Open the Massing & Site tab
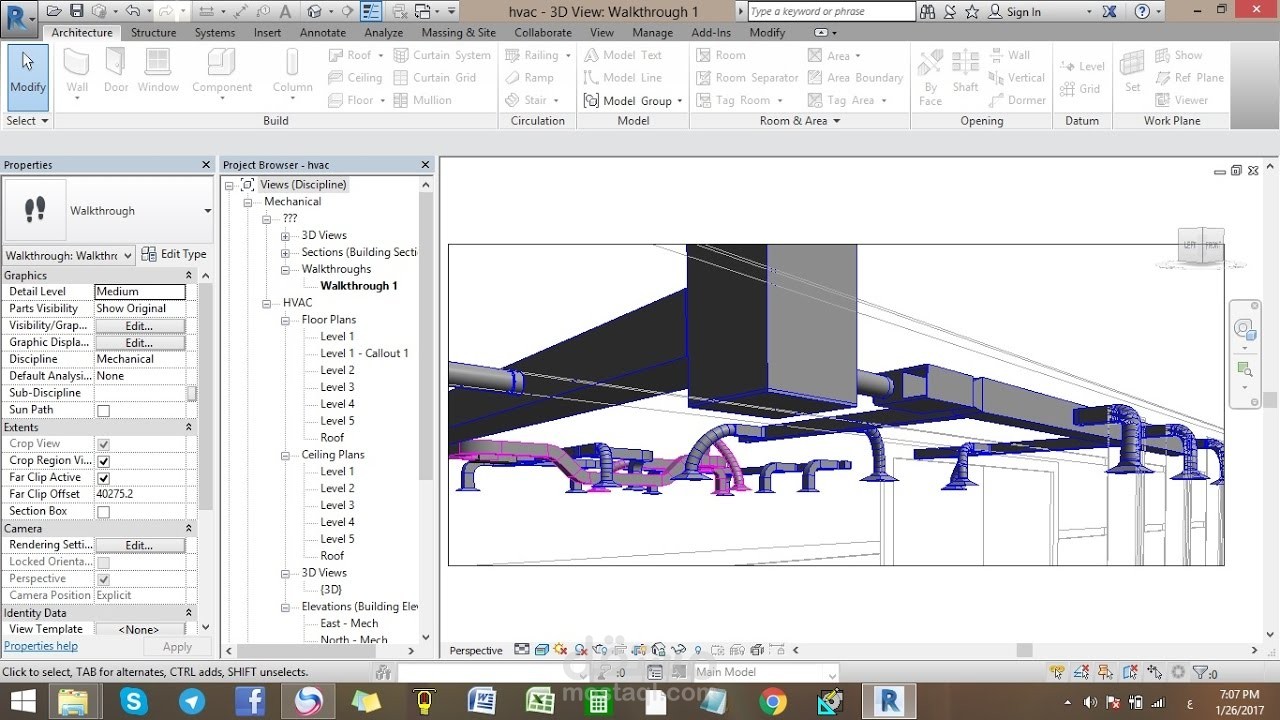Viewport: 1280px width, 720px height. pos(458,32)
